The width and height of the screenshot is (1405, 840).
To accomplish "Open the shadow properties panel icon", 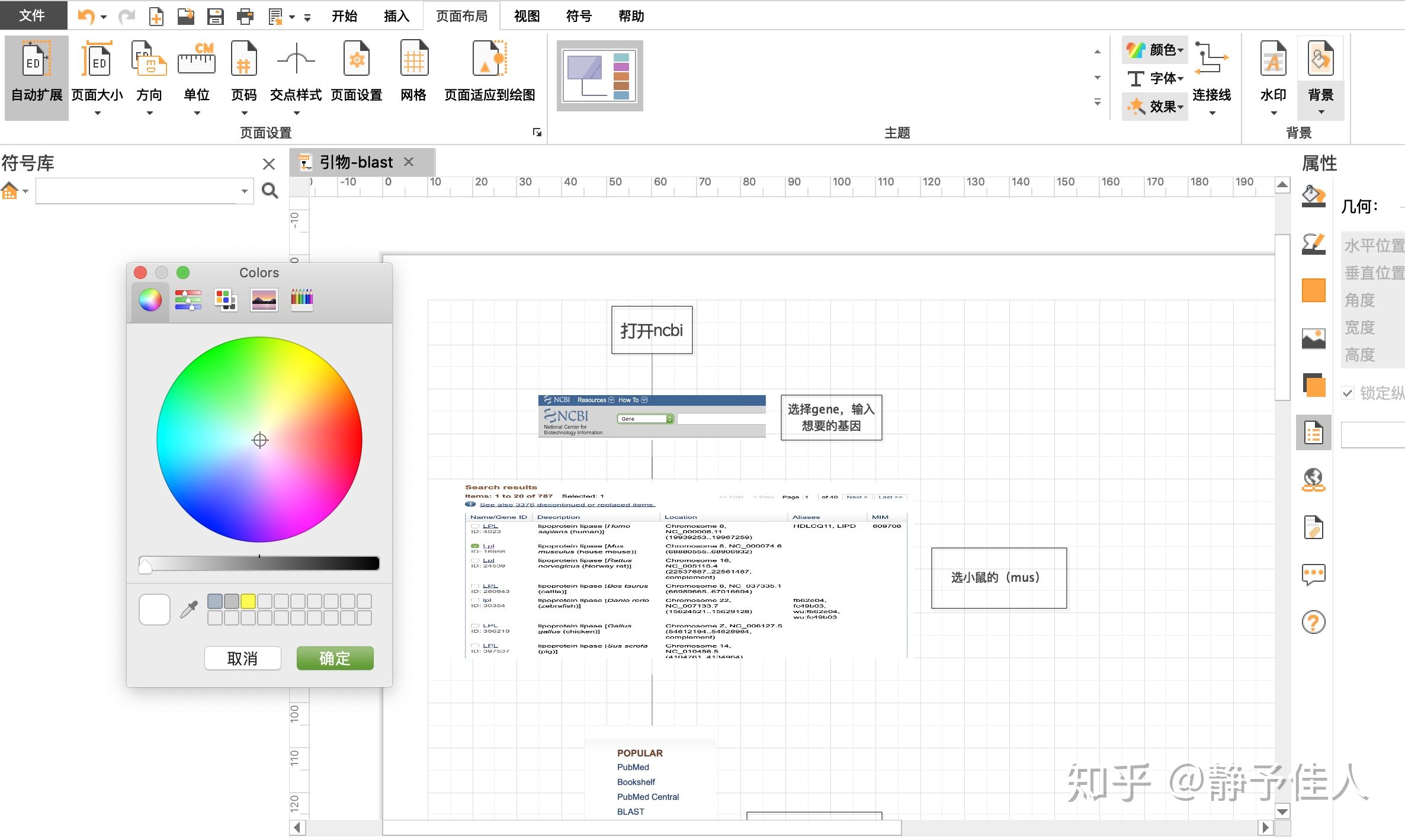I will click(1313, 386).
